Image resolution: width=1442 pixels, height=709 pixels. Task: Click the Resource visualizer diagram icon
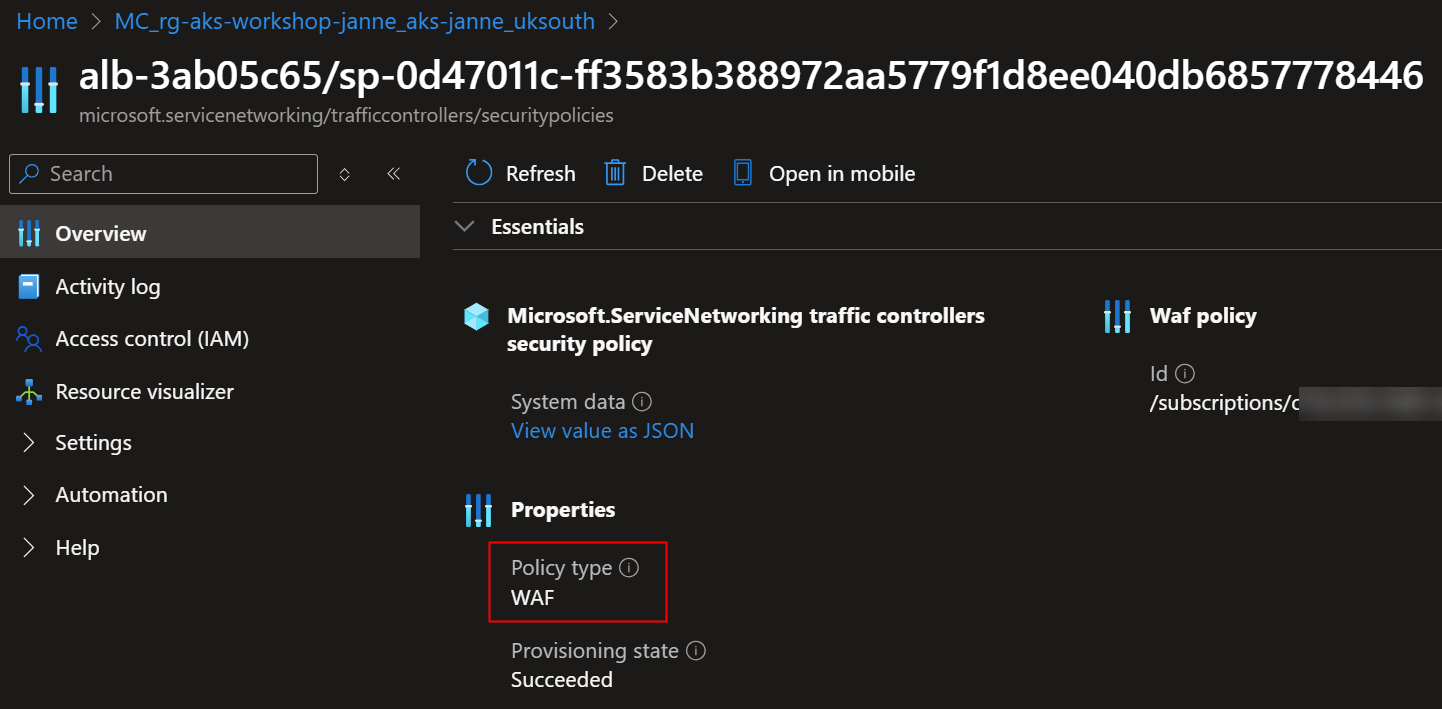click(x=29, y=392)
